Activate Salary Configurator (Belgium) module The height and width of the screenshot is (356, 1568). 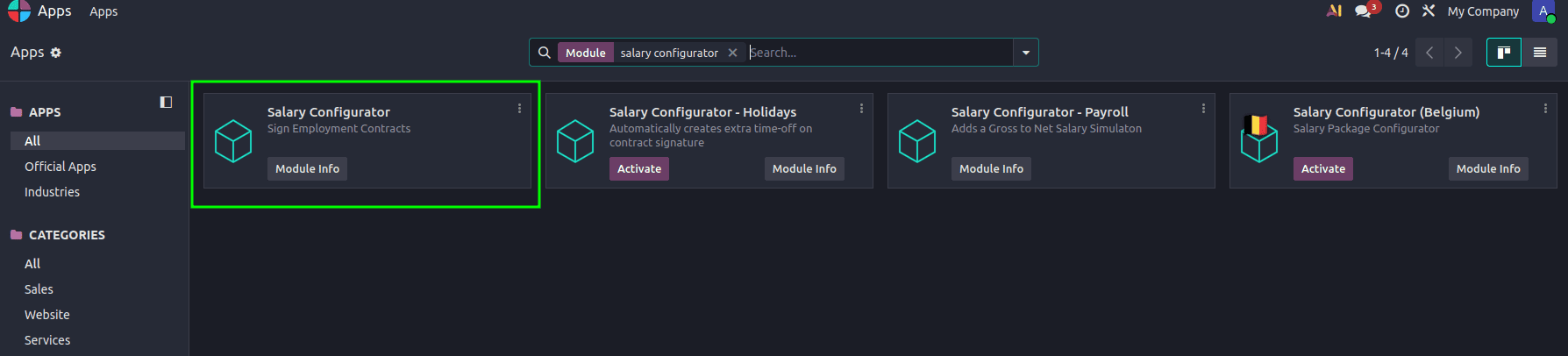pyautogui.click(x=1323, y=168)
